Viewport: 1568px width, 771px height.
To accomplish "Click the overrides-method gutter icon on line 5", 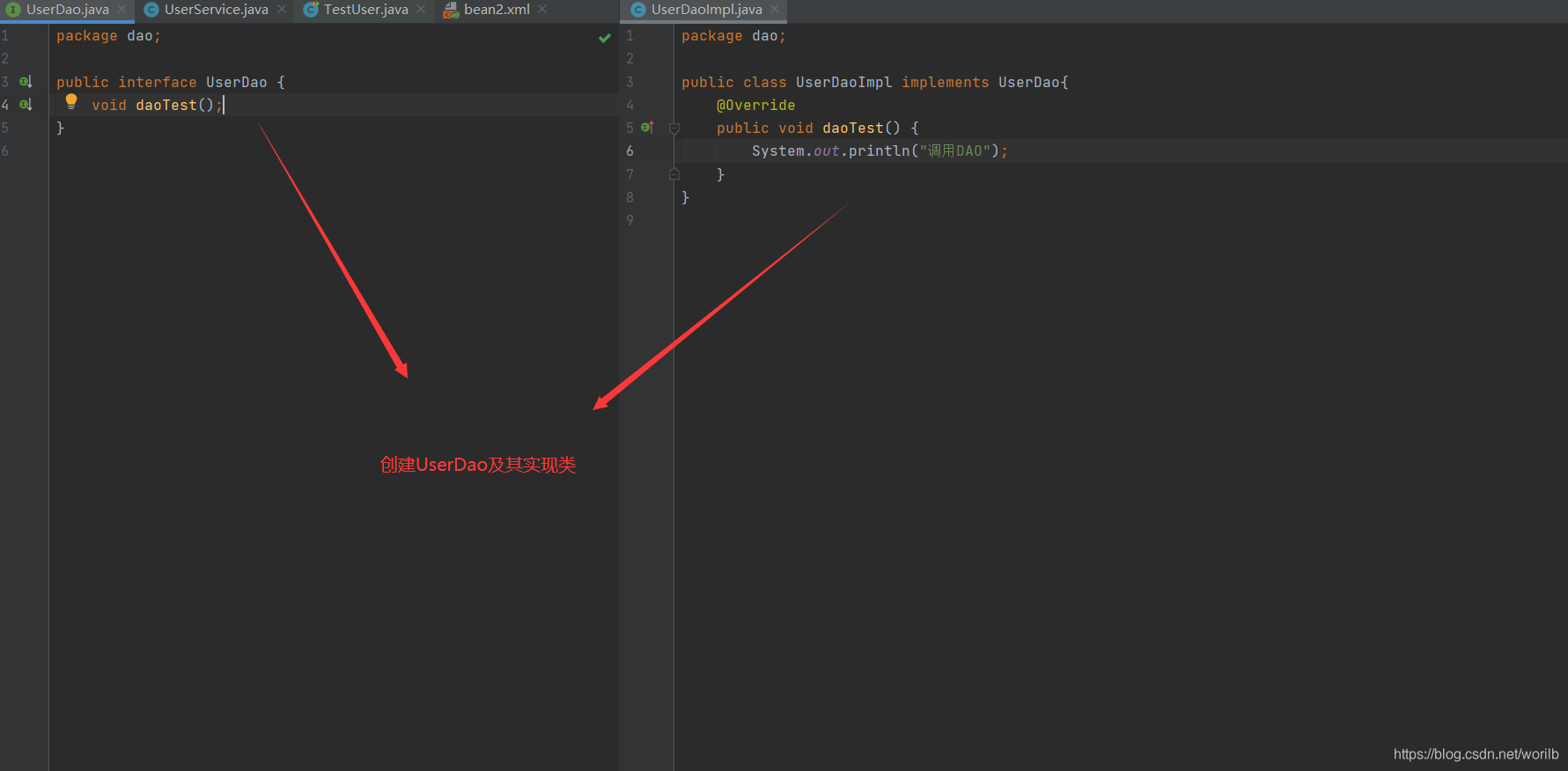I will pos(647,128).
